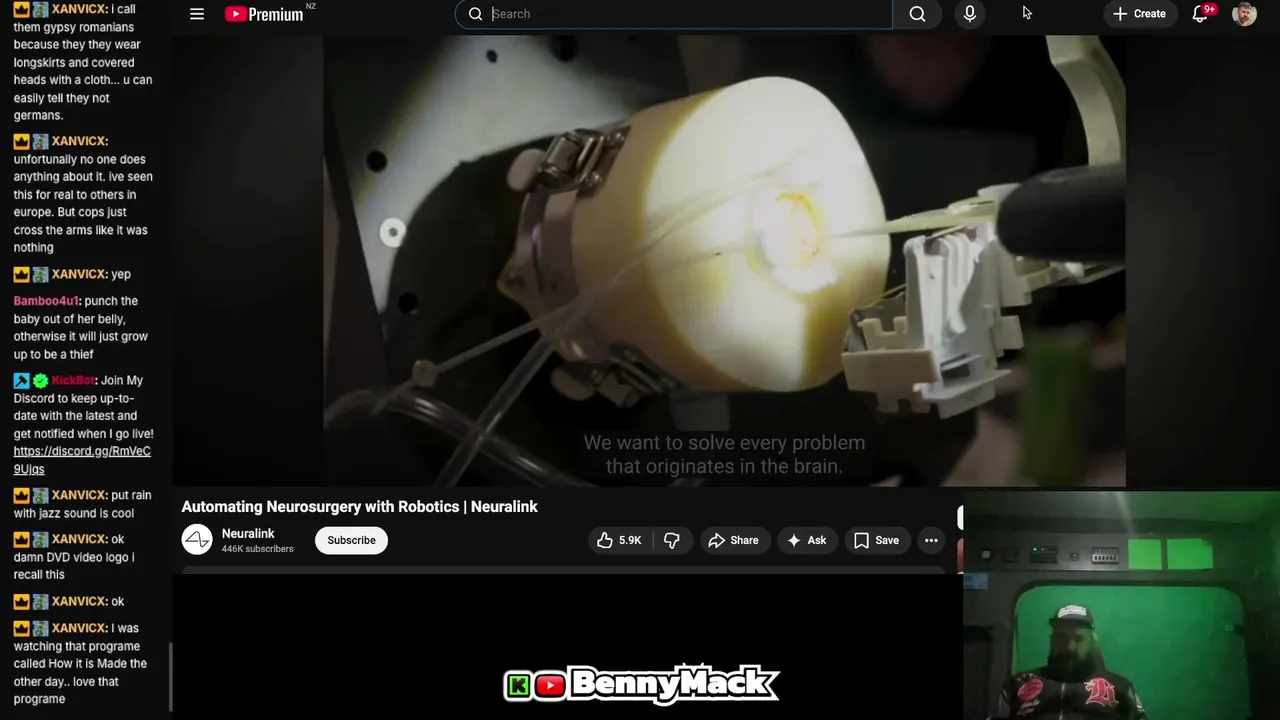
Task: Click Bamboo4u1 username in chat
Action: pyautogui.click(x=46, y=301)
